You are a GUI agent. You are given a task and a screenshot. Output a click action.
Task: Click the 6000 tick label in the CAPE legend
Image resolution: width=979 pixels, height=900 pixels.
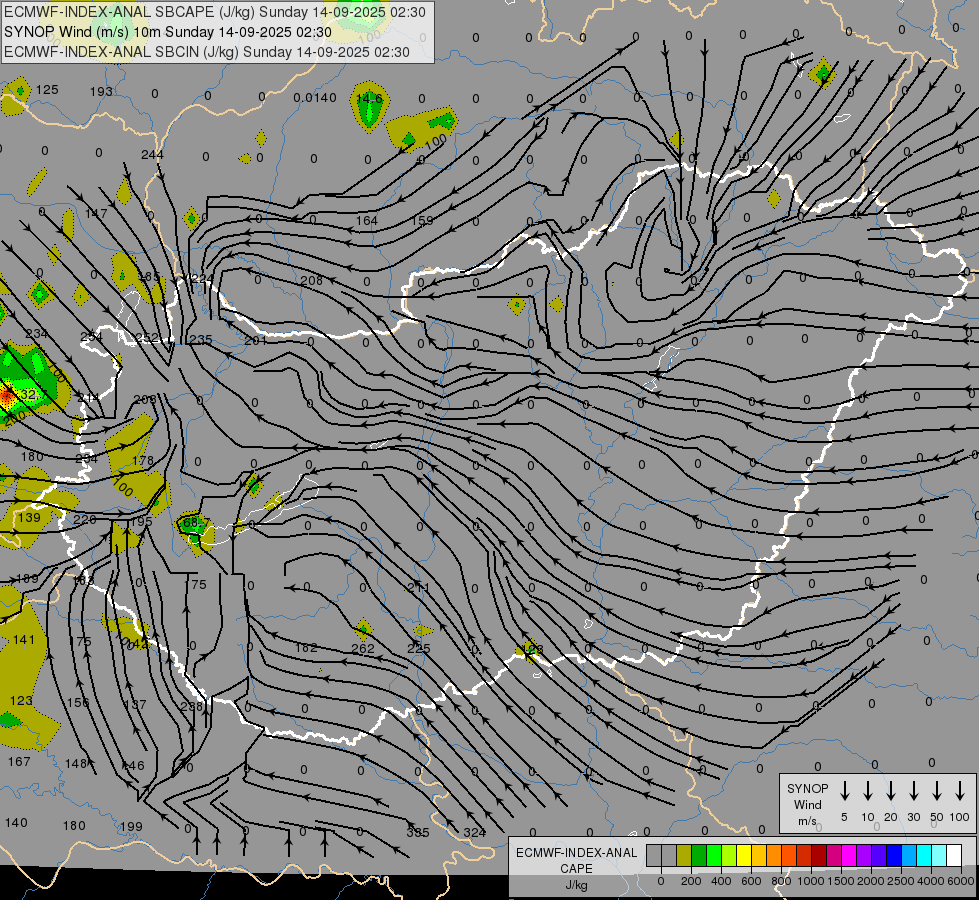(961, 881)
